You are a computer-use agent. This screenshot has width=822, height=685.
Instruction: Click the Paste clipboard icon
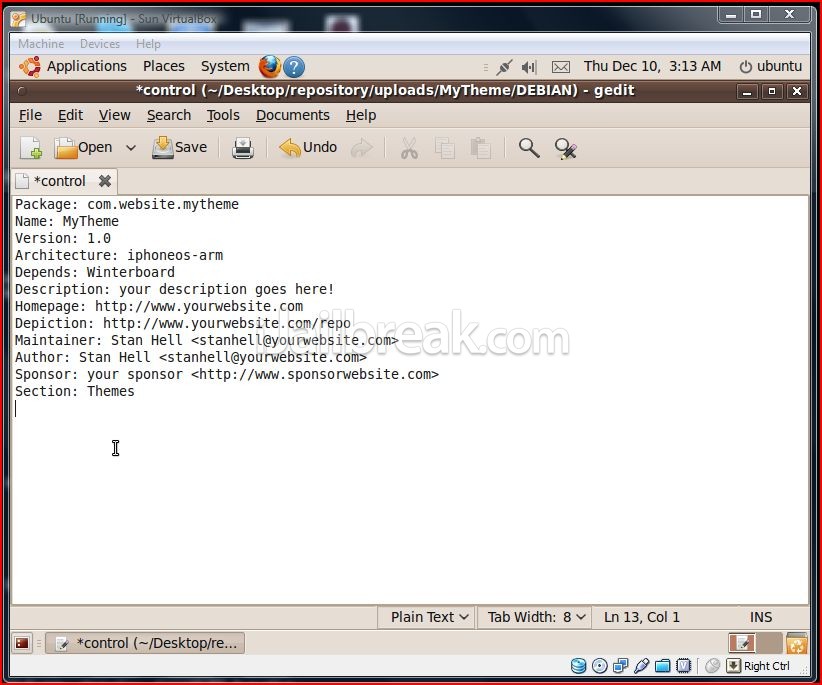481,148
